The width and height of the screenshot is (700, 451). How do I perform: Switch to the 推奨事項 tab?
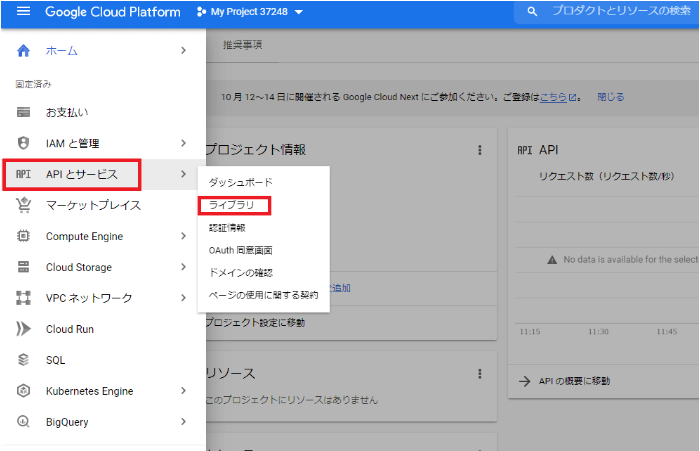tap(242, 45)
